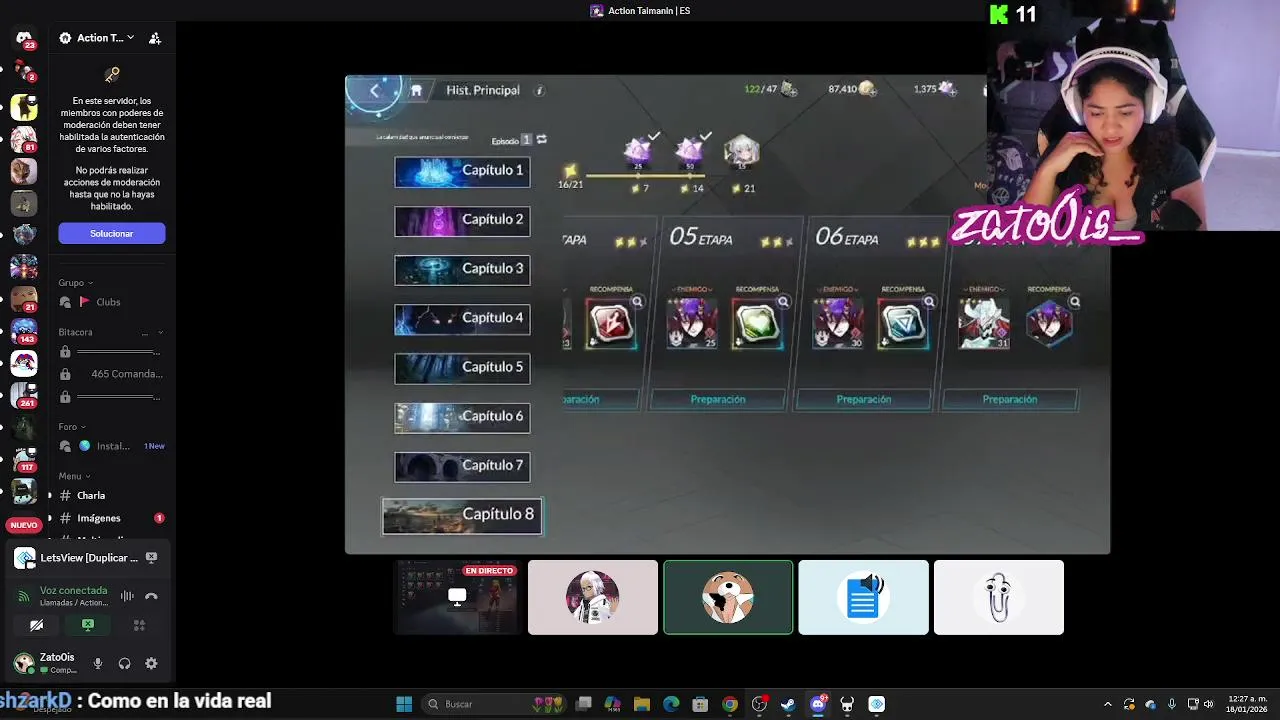Collapse the Grupo category

[76, 283]
